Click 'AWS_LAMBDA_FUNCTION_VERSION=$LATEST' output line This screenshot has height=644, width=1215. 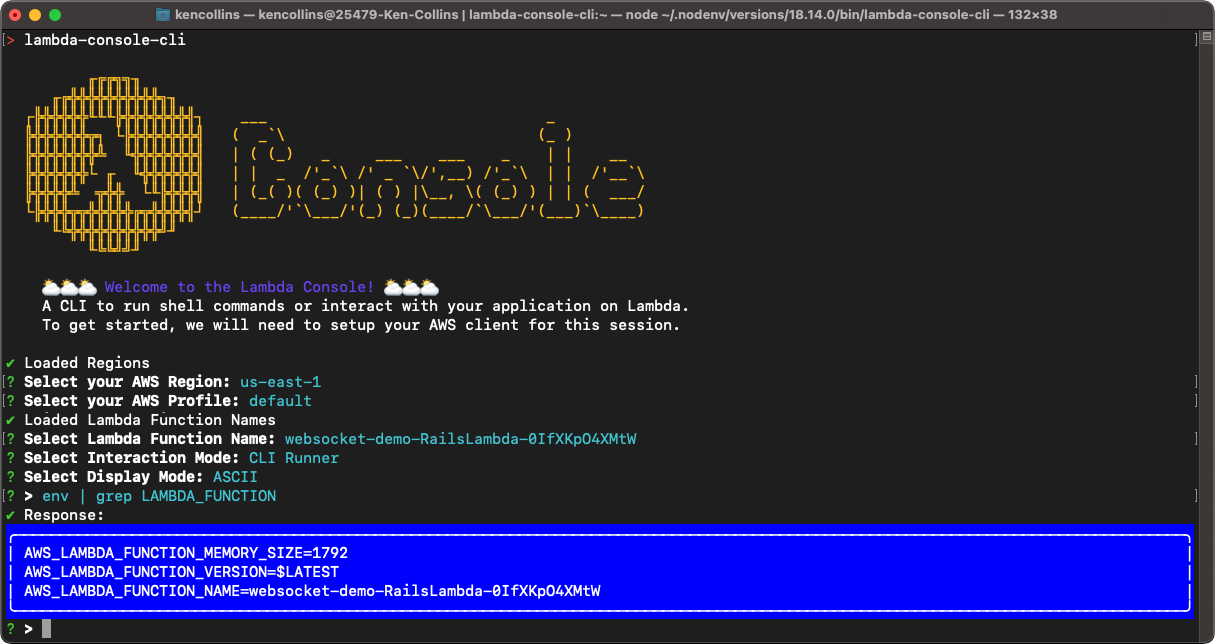click(x=182, y=572)
